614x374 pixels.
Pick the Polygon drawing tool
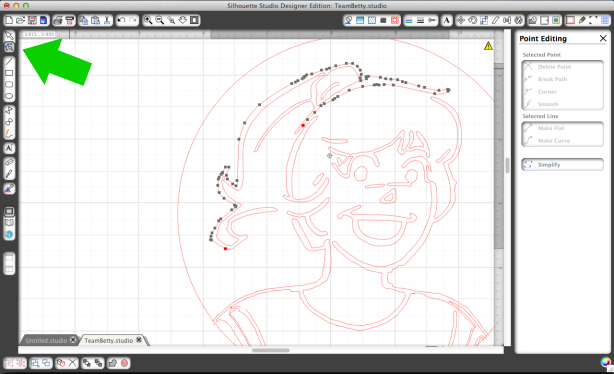pyautogui.click(x=9, y=110)
